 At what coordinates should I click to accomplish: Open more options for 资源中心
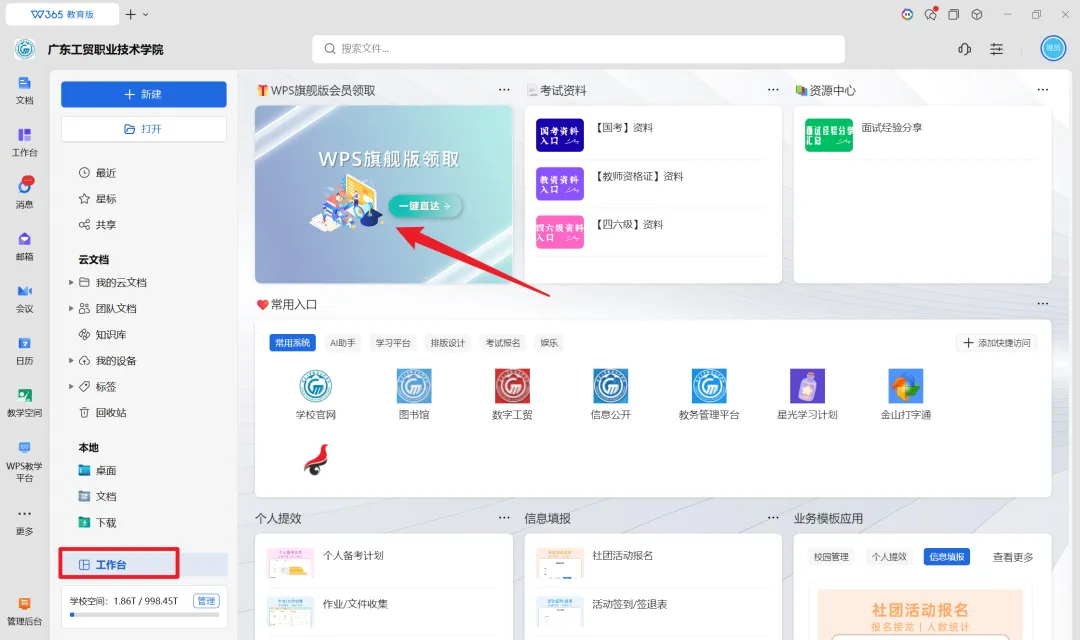click(1042, 90)
